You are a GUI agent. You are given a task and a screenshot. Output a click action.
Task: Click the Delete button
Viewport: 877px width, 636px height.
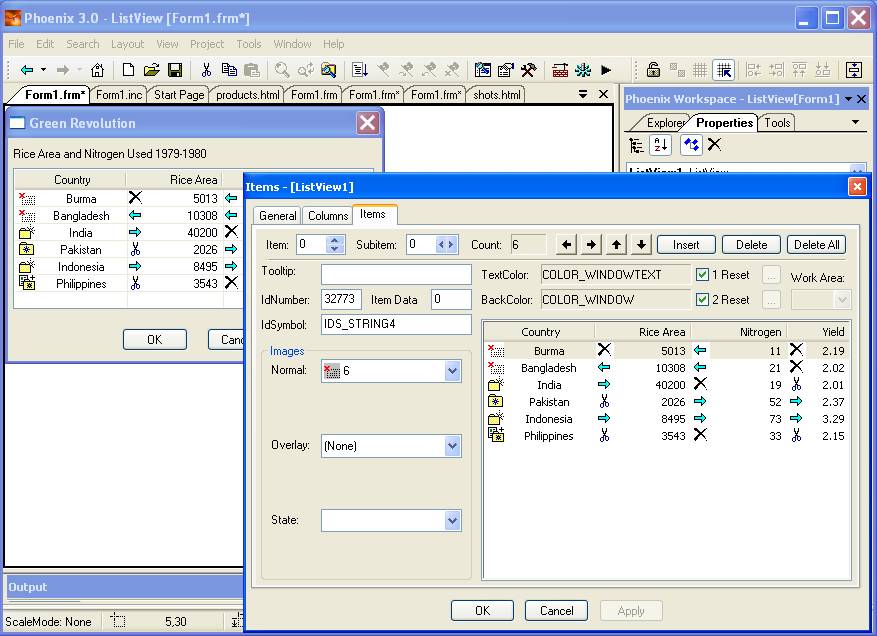click(751, 244)
